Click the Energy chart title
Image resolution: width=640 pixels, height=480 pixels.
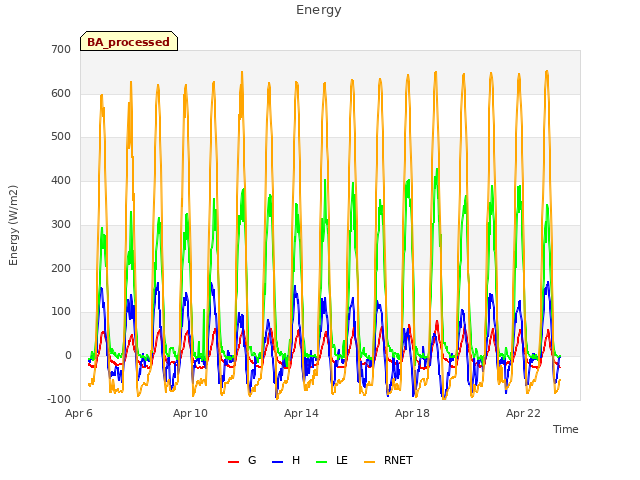[319, 10]
